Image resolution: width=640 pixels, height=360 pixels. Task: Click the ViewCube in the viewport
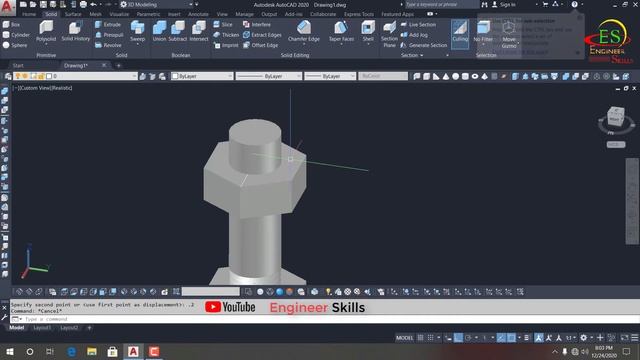[616, 116]
